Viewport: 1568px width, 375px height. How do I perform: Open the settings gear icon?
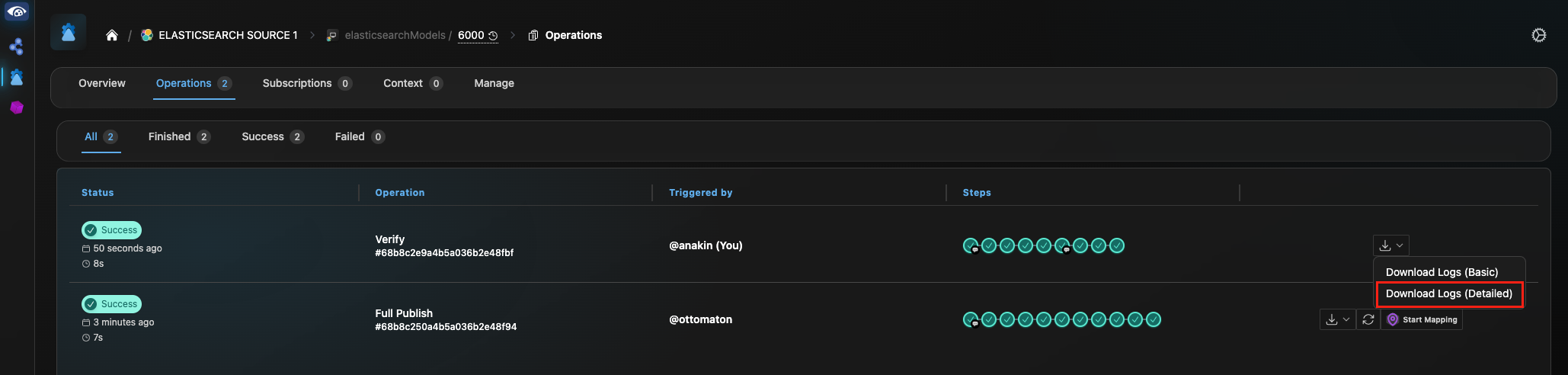click(1538, 35)
